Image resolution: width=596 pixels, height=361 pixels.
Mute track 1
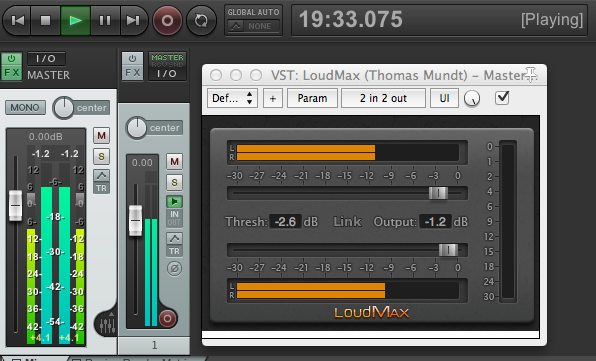[x=174, y=162]
